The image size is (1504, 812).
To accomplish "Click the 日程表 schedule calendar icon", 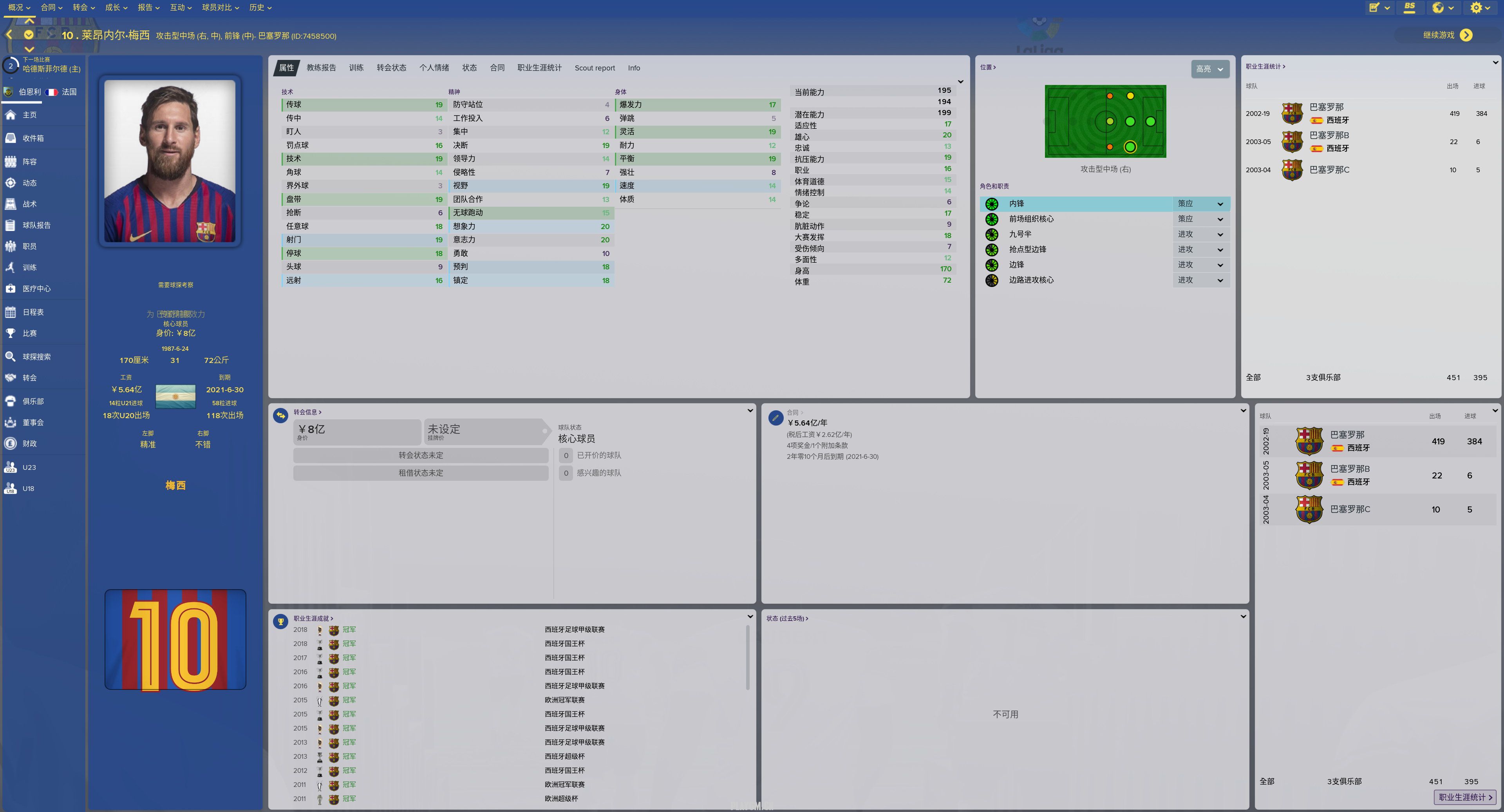I will [11, 312].
